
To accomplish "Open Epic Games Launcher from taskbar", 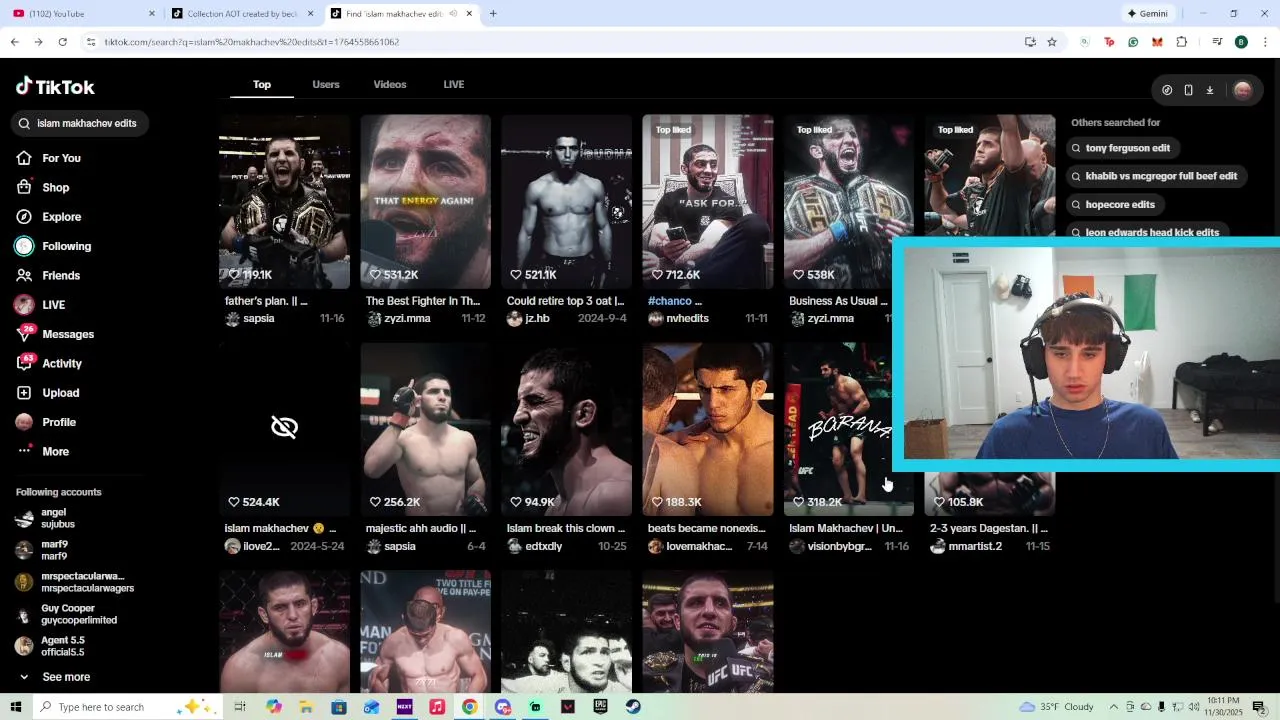I will [x=600, y=707].
